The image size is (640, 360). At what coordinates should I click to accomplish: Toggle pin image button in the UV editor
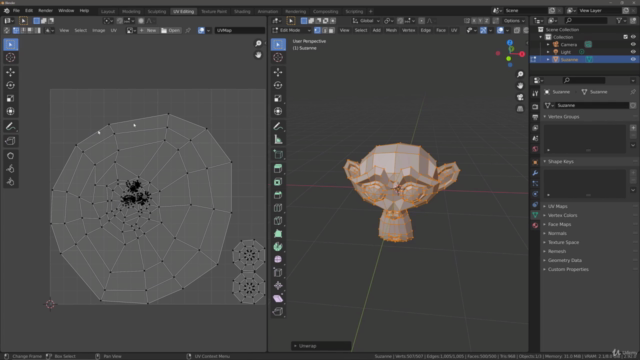coord(188,30)
